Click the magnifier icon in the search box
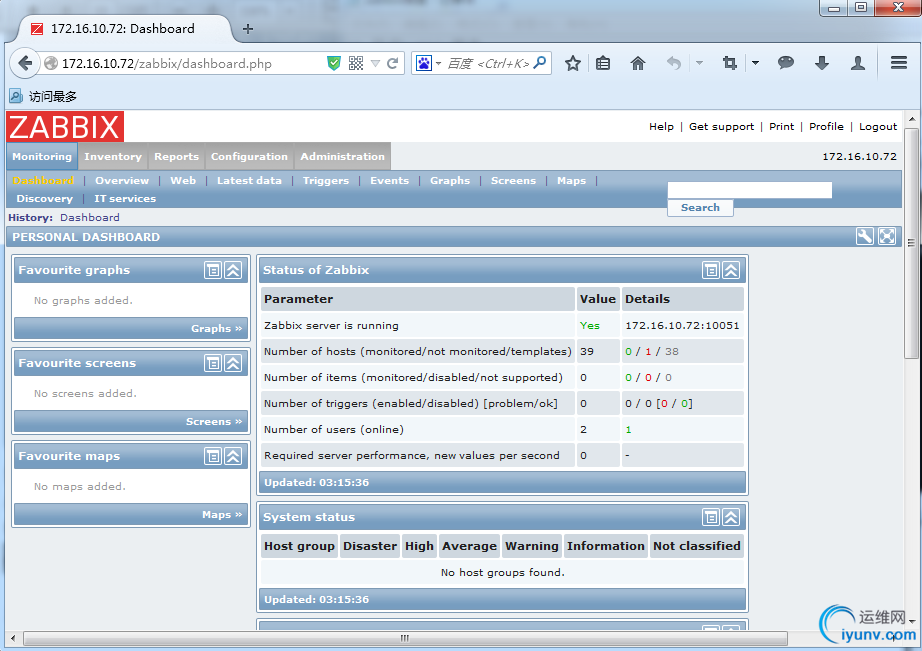Viewport: 922px width, 651px height. tap(540, 62)
